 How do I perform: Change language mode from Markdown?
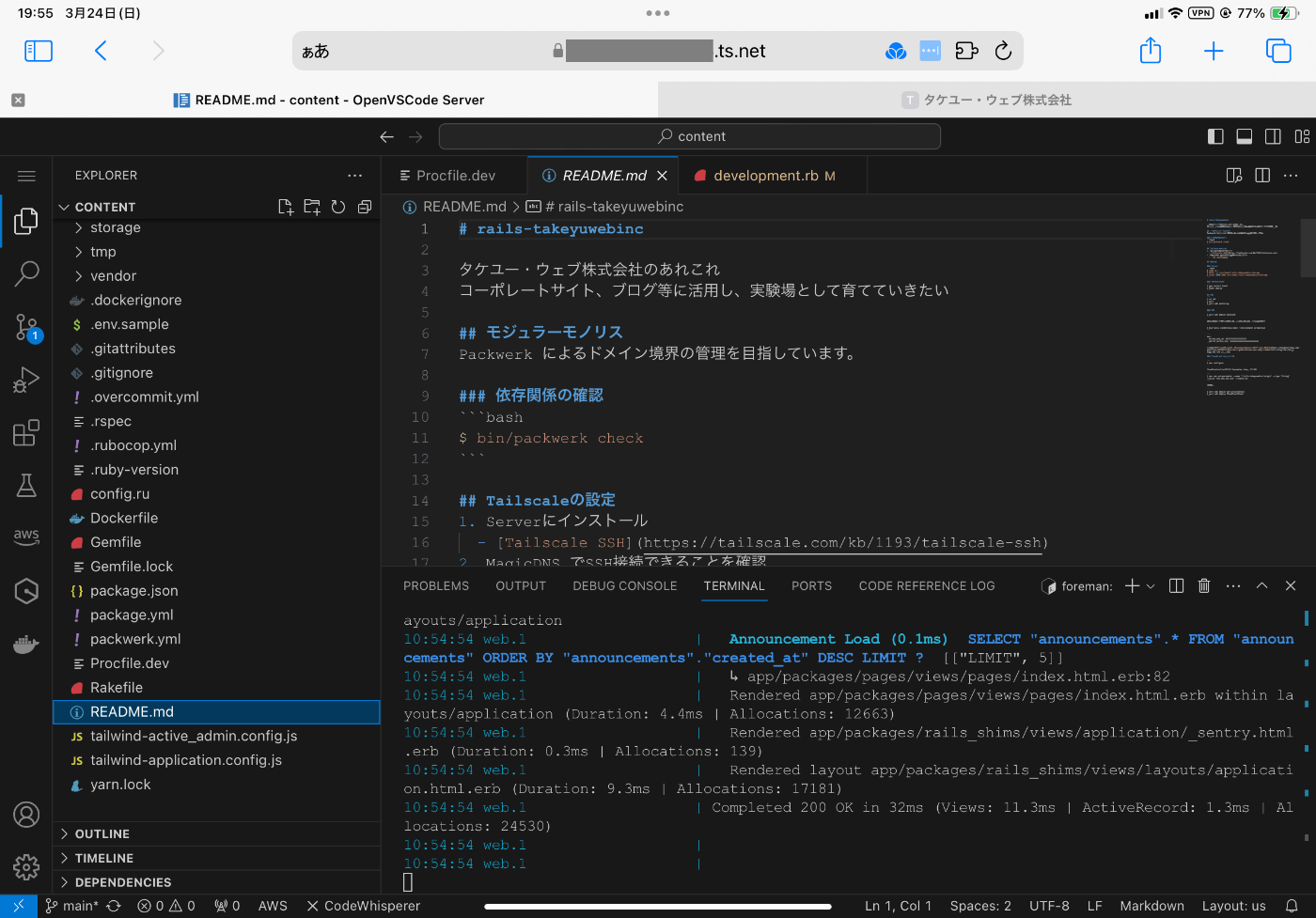pos(1151,906)
